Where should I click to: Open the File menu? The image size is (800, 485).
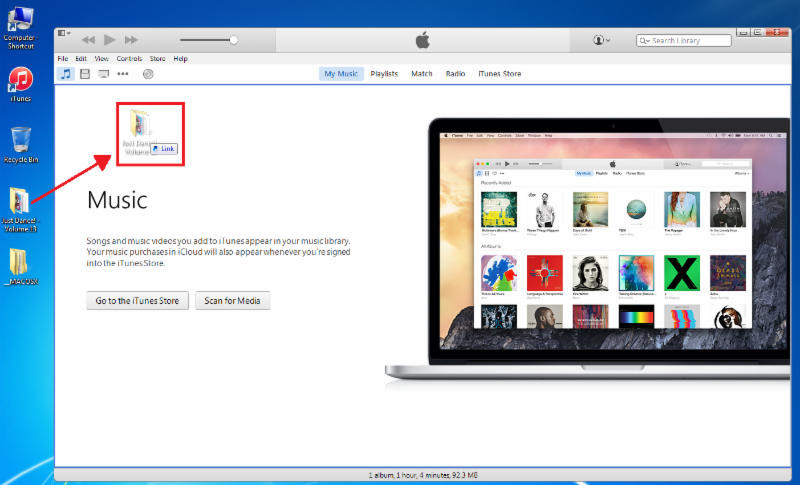click(63, 59)
